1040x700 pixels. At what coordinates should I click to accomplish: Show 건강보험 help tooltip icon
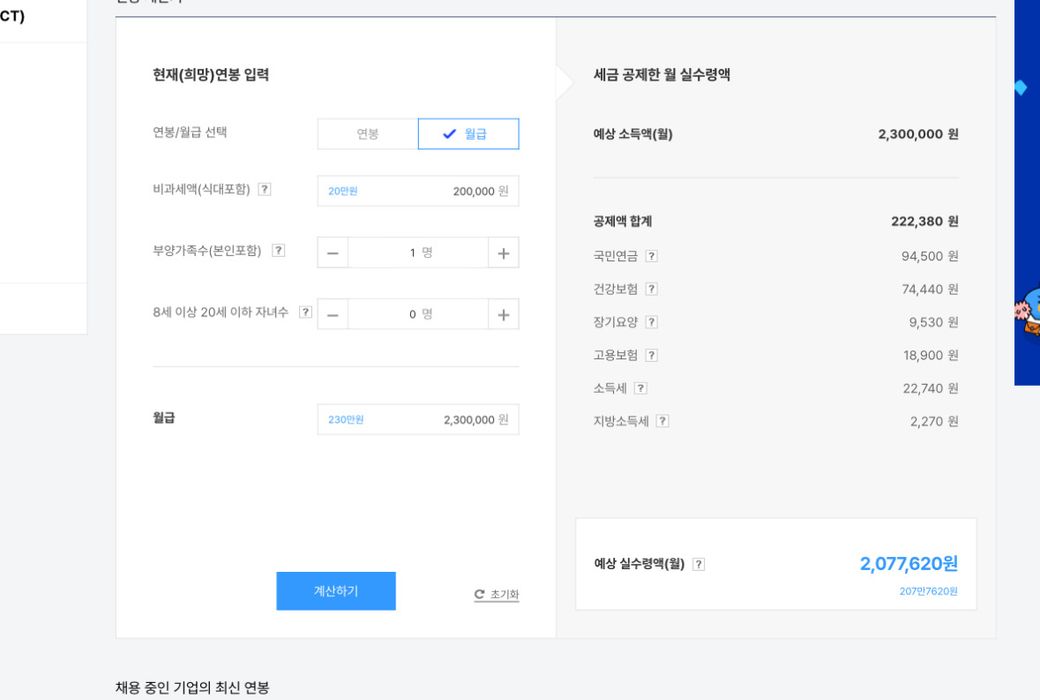651,289
